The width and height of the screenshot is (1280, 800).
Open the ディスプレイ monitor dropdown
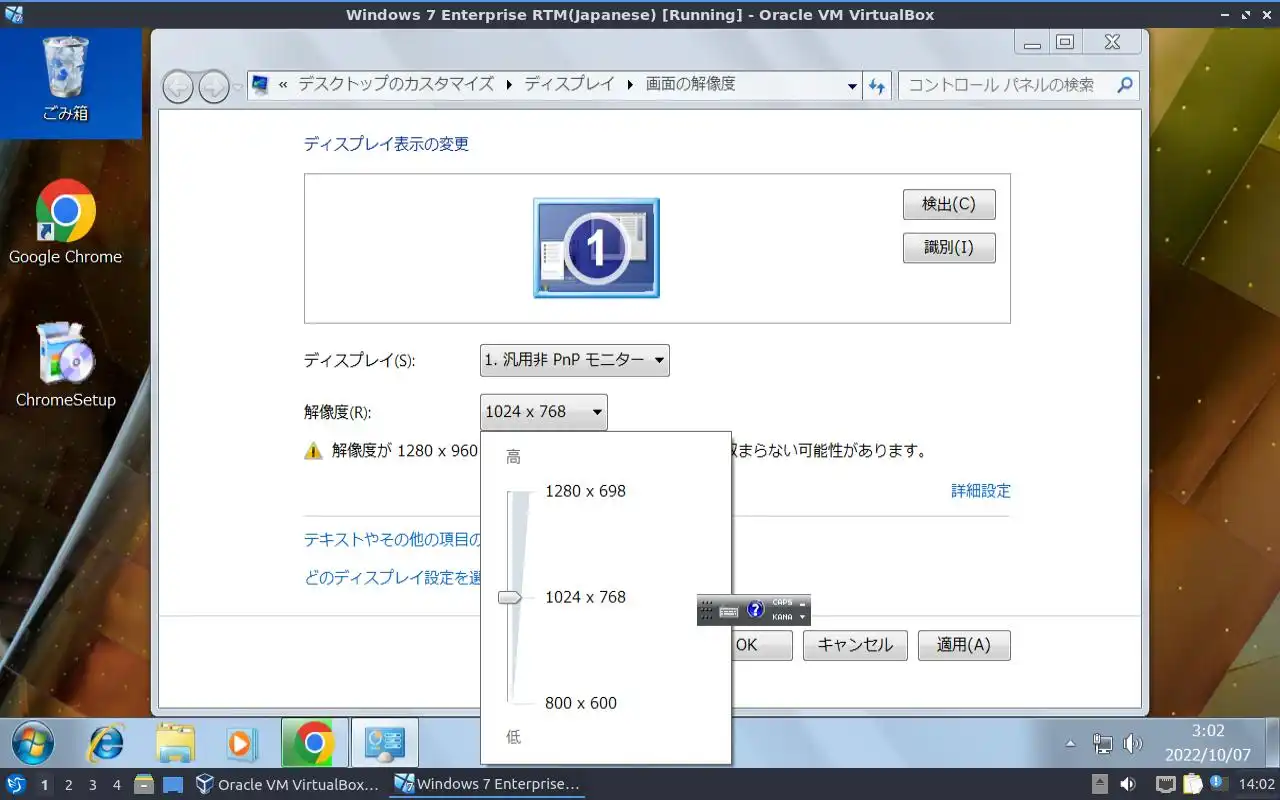point(575,360)
